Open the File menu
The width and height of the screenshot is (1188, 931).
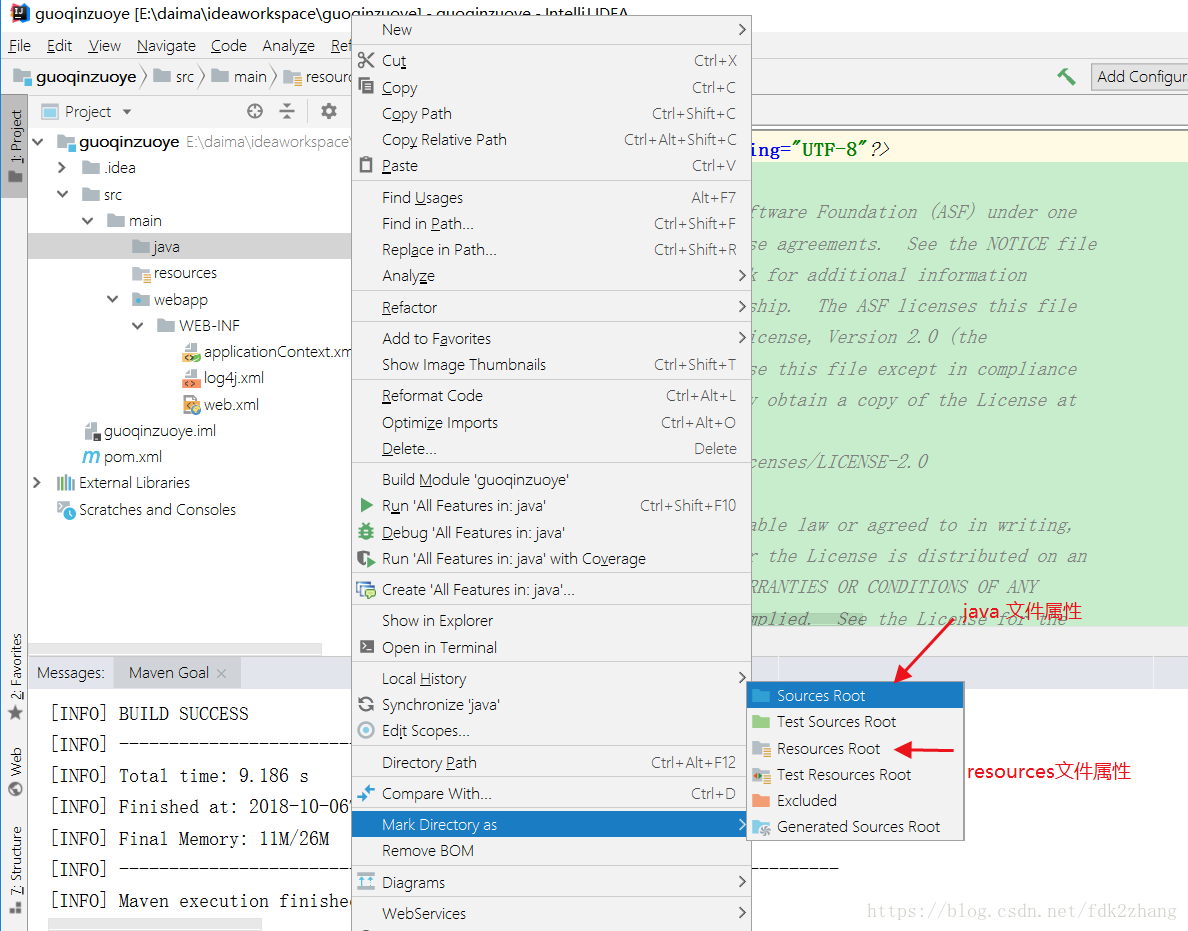[20, 46]
